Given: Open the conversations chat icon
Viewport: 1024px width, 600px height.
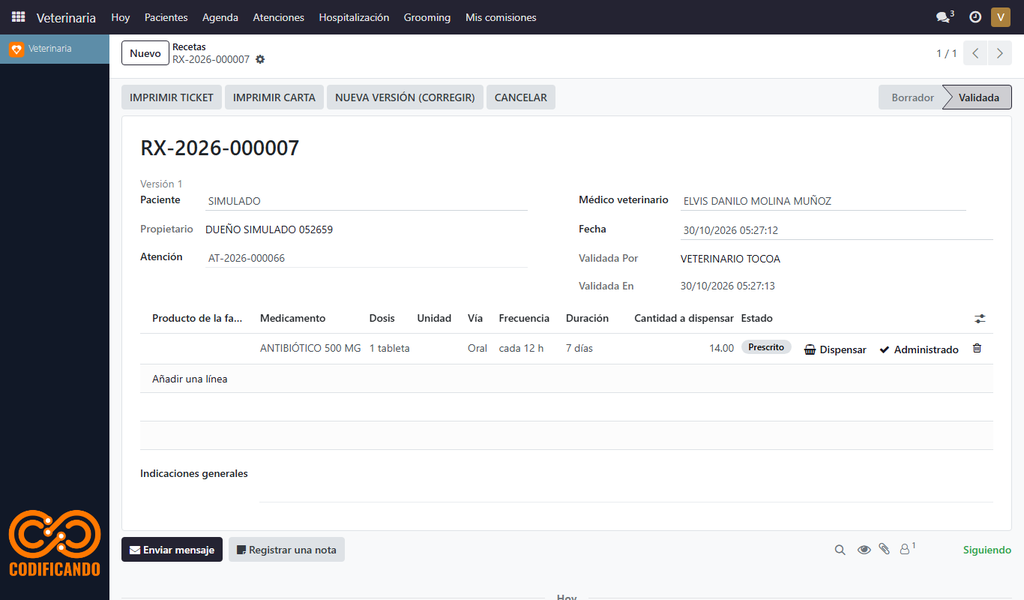Looking at the screenshot, I should 944,17.
